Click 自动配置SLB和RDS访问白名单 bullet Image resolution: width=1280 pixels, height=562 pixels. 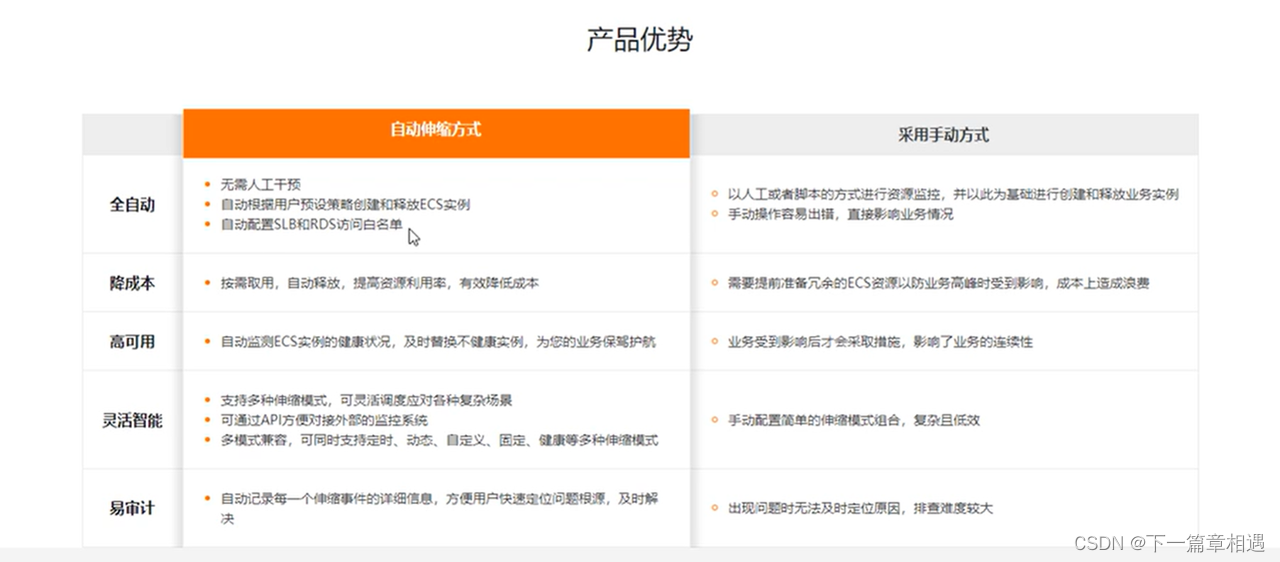point(311,224)
